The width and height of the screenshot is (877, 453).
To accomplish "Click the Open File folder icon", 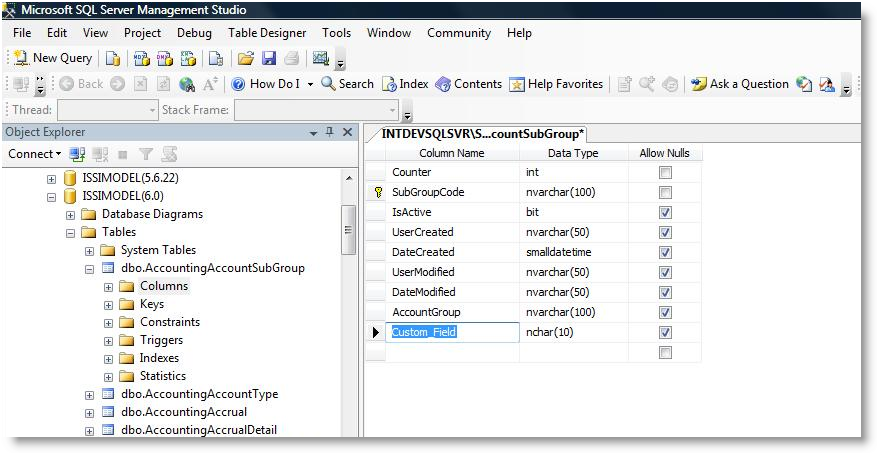I will click(x=245, y=58).
